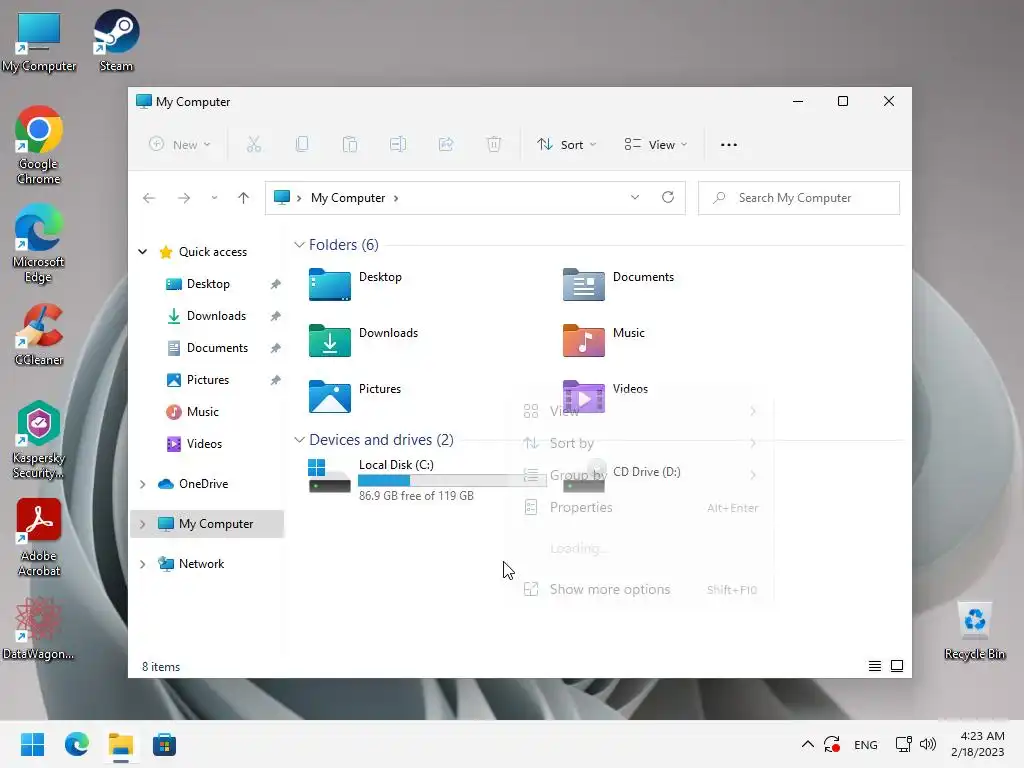Screen dimensions: 1024x768
Task: Go back with the left arrow
Action: coord(149,198)
